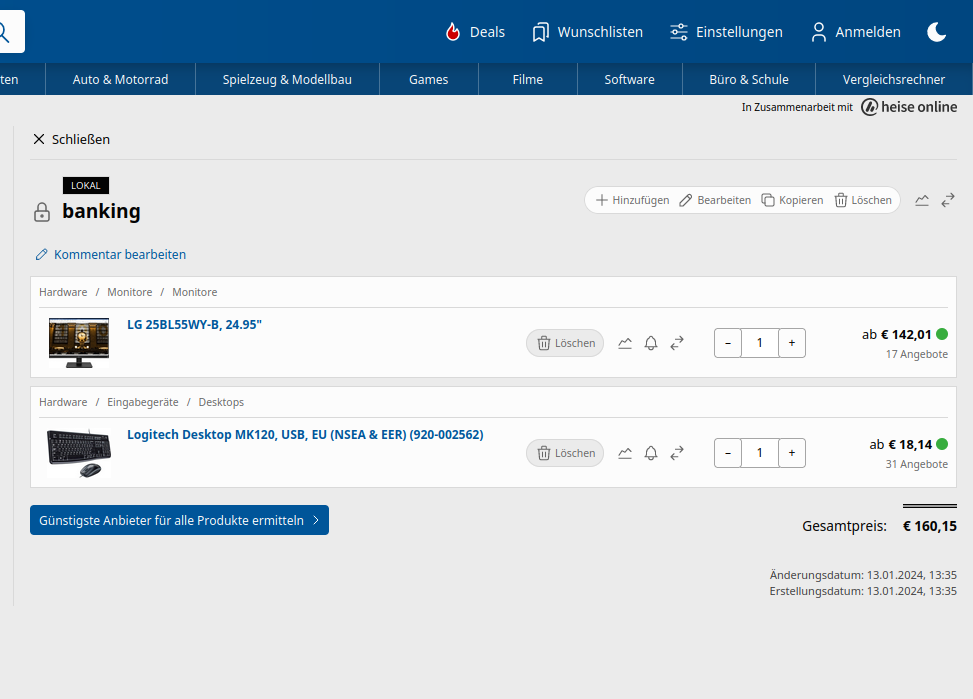Delete Logitech MK120 from wishlist
This screenshot has height=699, width=973.
click(x=565, y=453)
